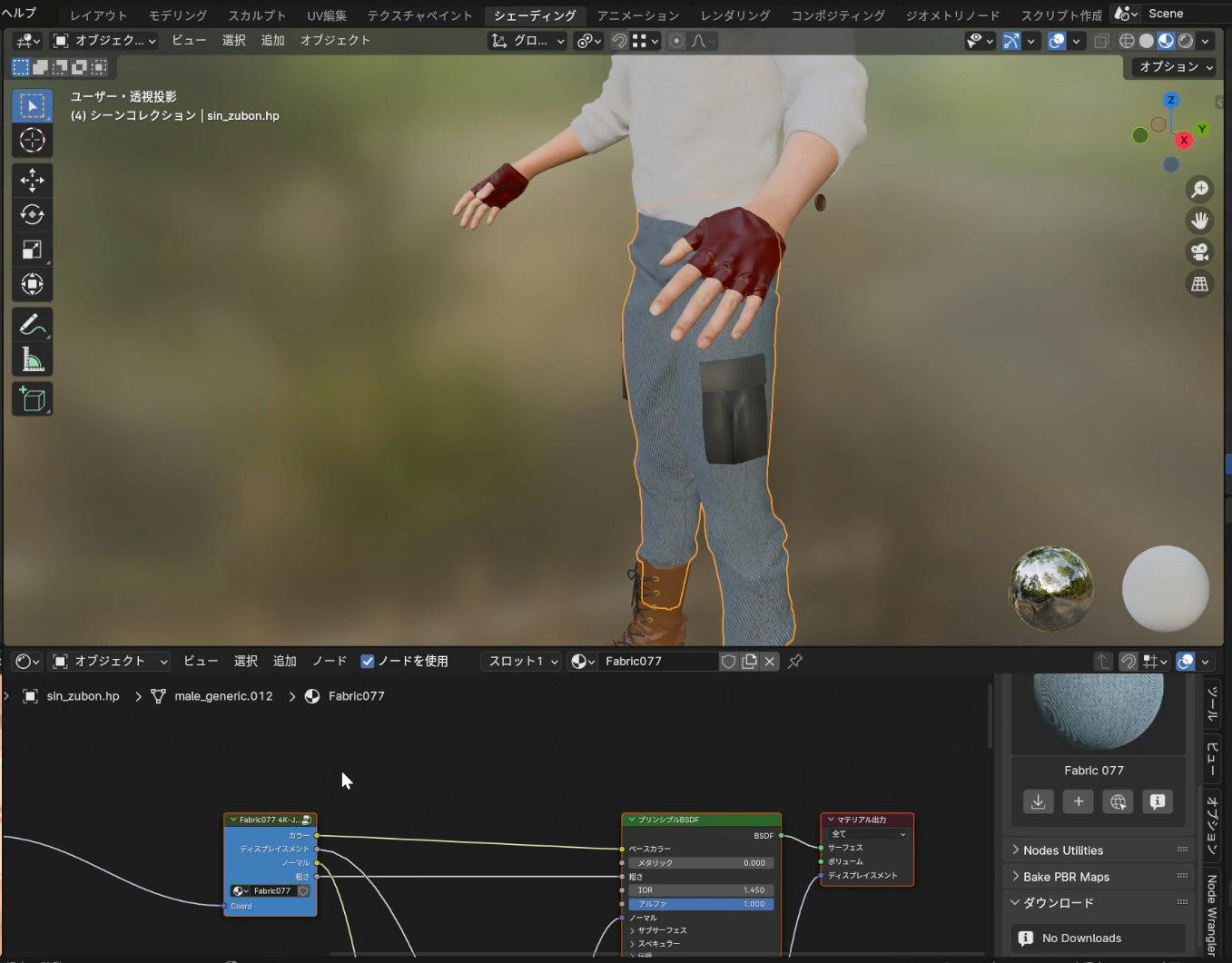Screen dimensions: 1232x963
Task: Click the fake user shield icon for Fabric077
Action: [728, 662]
